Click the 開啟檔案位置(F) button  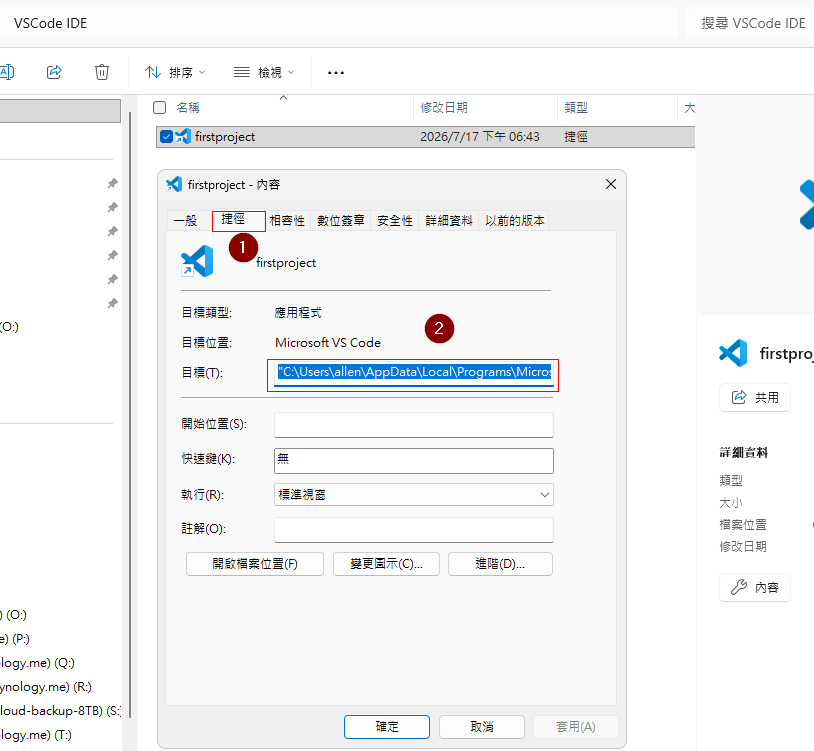(255, 564)
